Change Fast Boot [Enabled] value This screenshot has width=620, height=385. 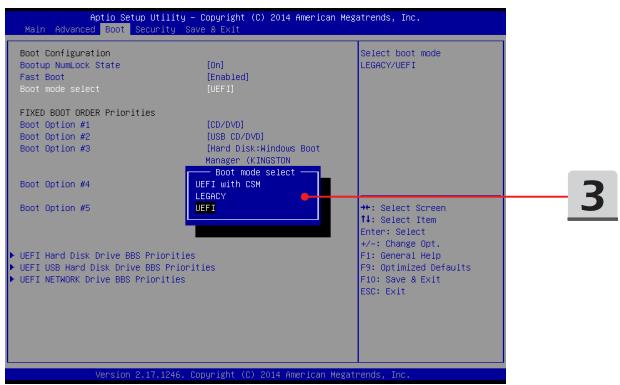coord(228,77)
